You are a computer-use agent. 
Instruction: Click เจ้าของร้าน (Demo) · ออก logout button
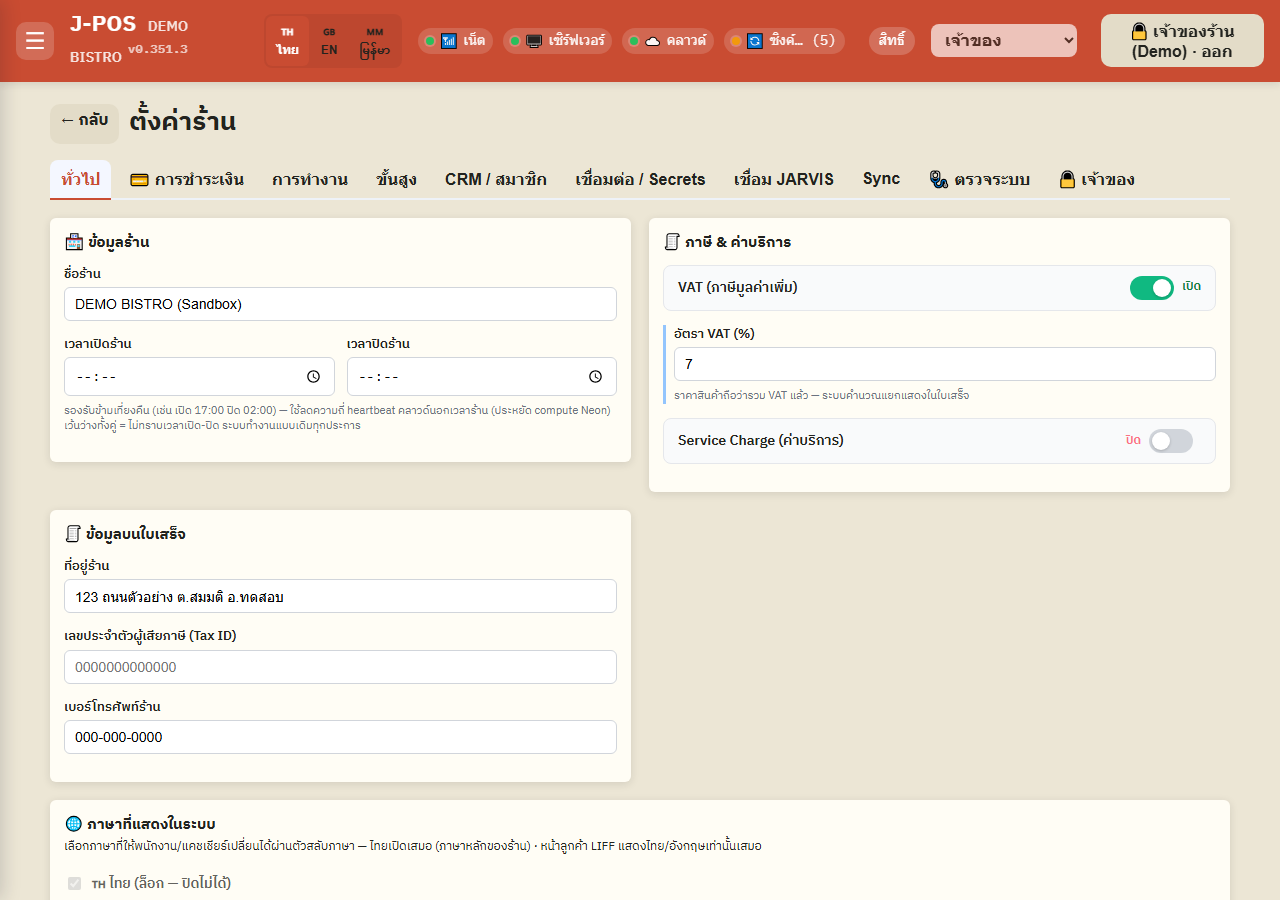click(x=1182, y=41)
